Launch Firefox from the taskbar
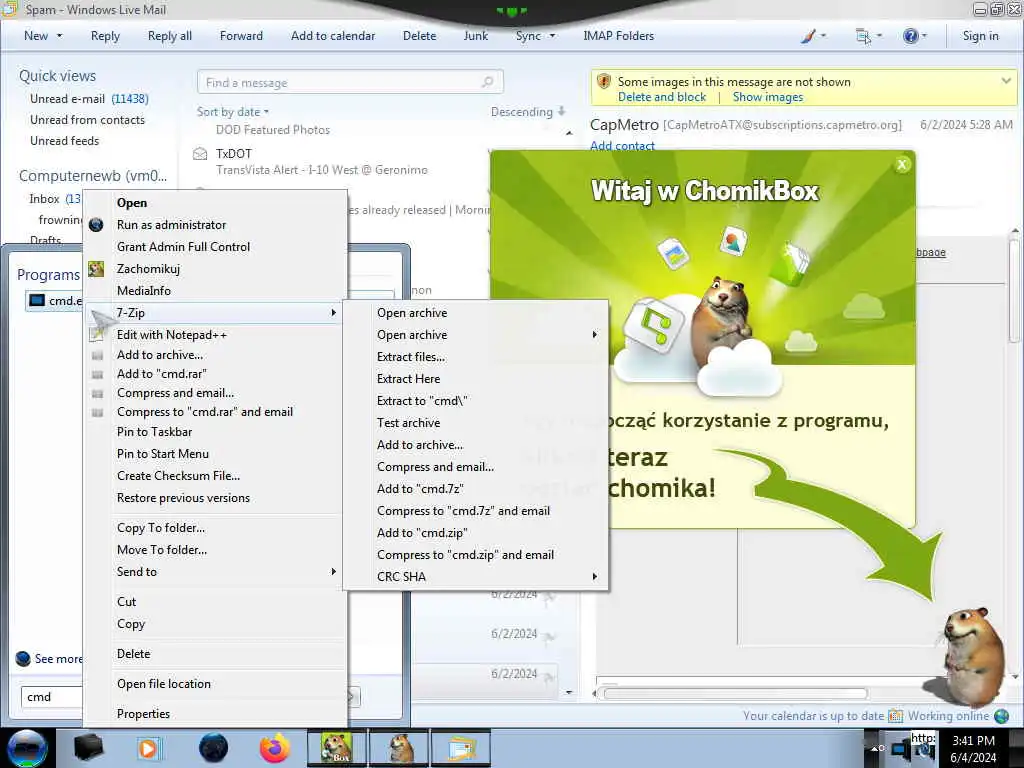The height and width of the screenshot is (768, 1024). coord(274,748)
